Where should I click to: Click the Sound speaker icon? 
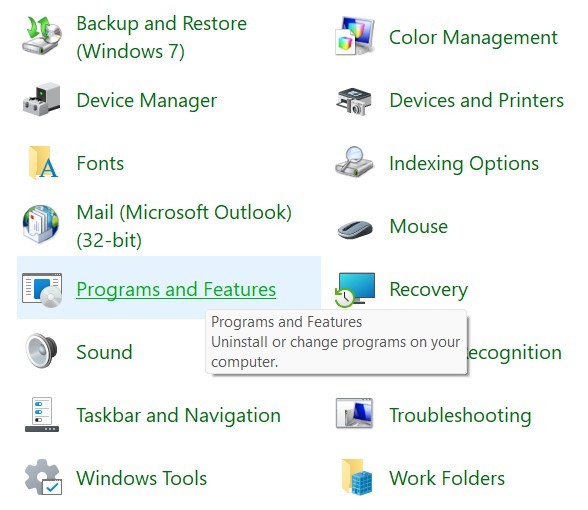coord(42,351)
